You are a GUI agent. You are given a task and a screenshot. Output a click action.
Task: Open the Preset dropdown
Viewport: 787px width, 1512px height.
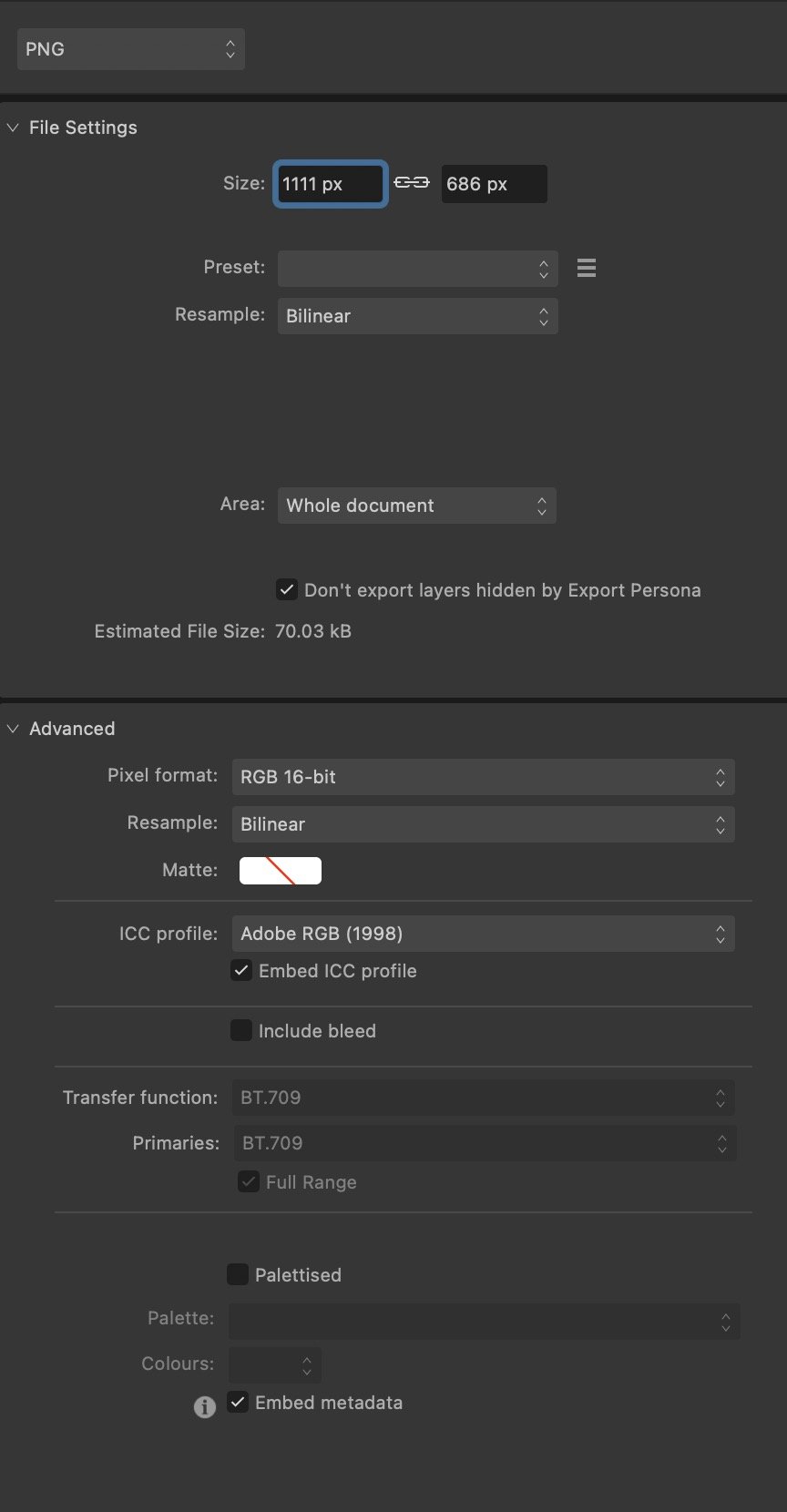(x=417, y=268)
